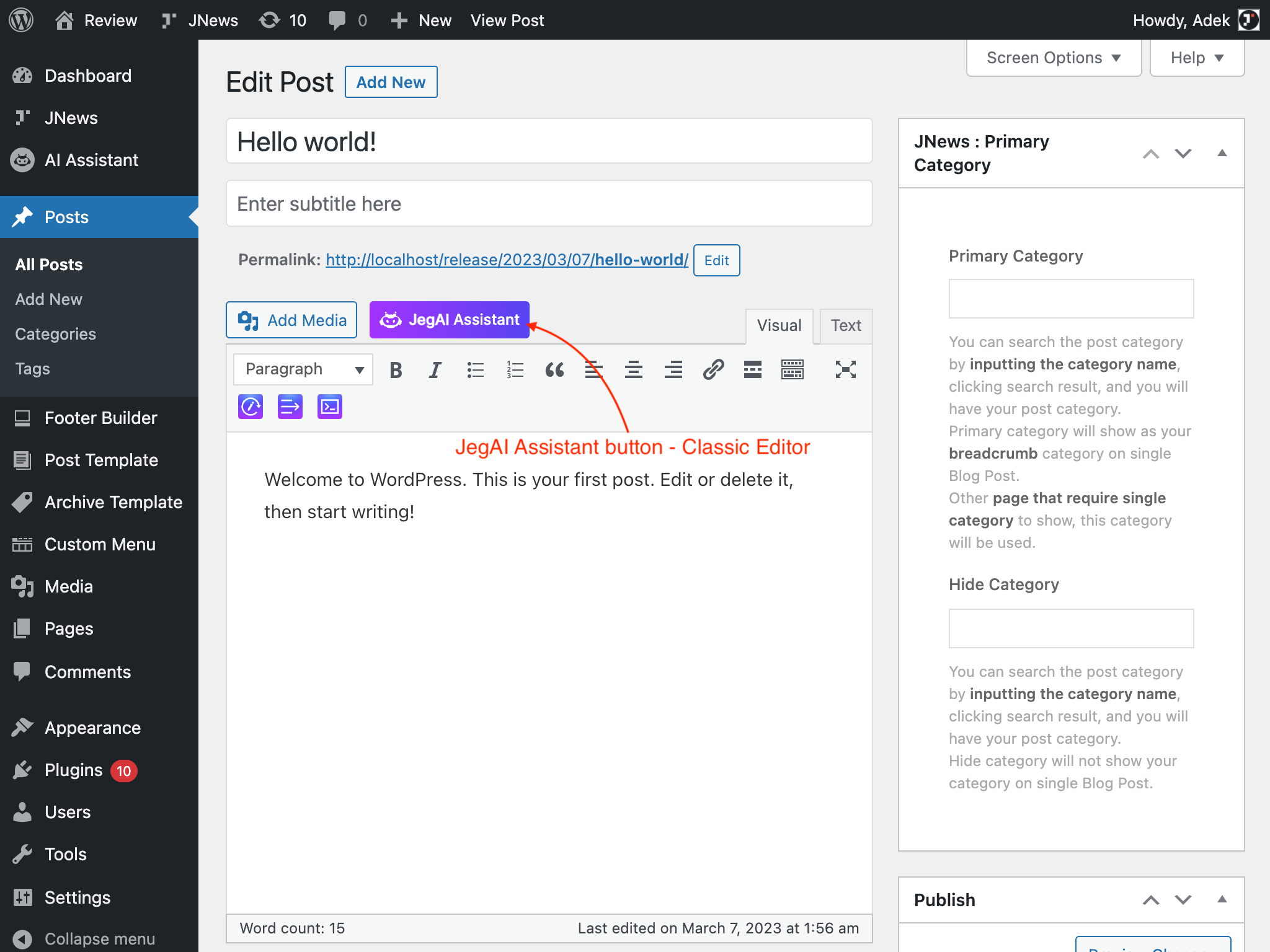
Task: Click the insert link icon
Action: [x=713, y=370]
